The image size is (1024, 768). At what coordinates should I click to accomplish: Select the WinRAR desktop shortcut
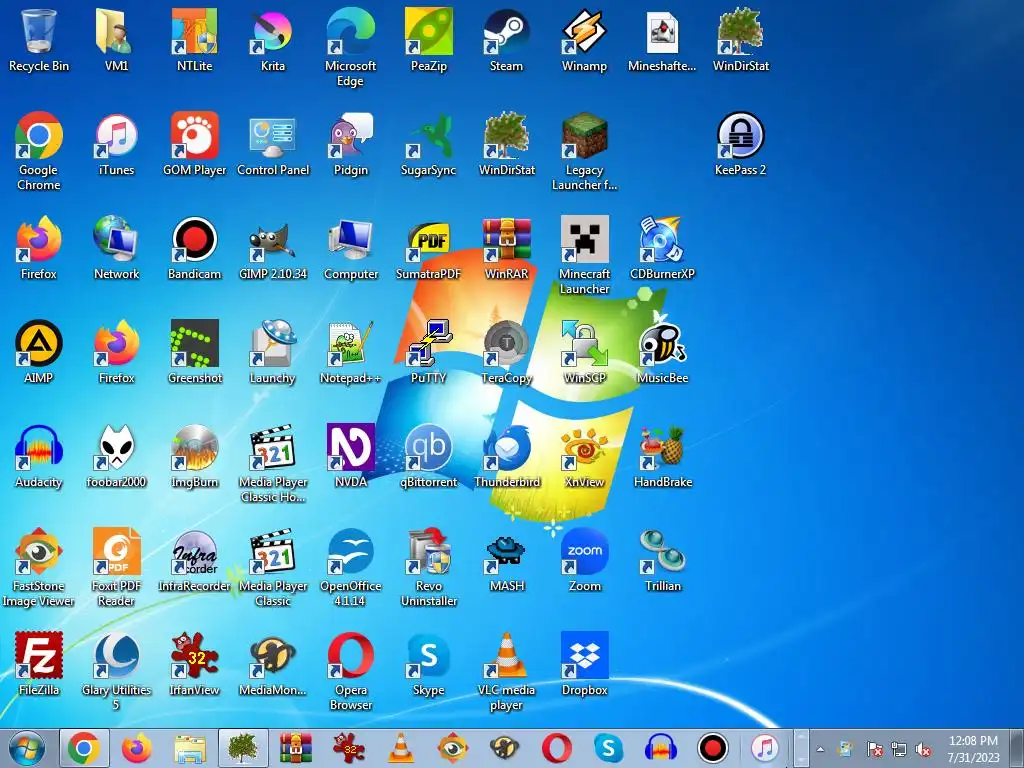click(506, 248)
